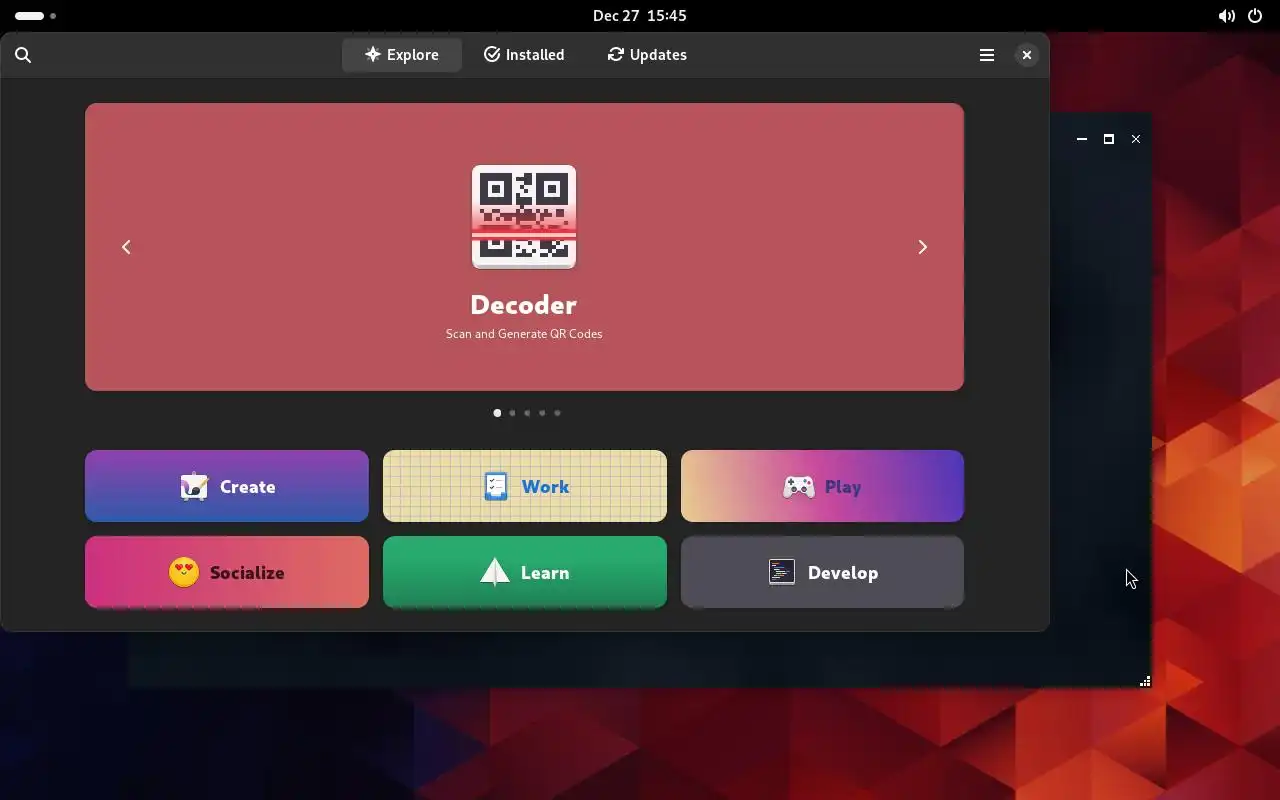
Task: Open the Decoder QR code app icon
Action: point(524,217)
